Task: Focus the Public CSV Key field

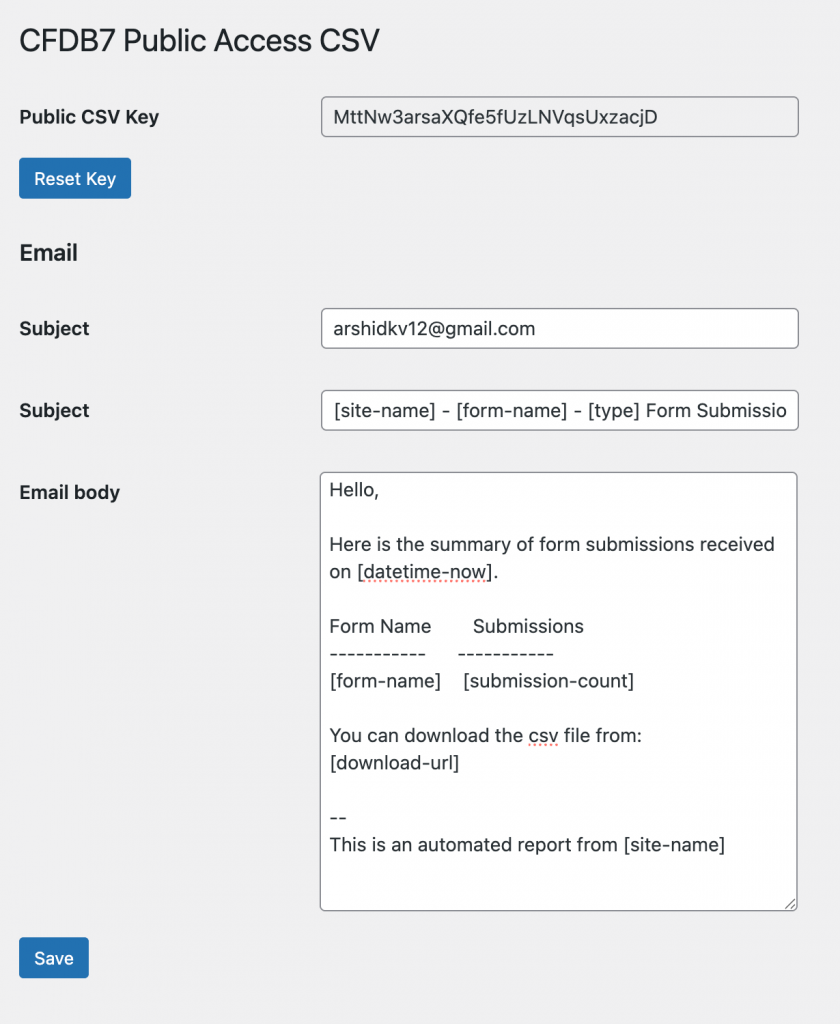Action: (x=559, y=117)
